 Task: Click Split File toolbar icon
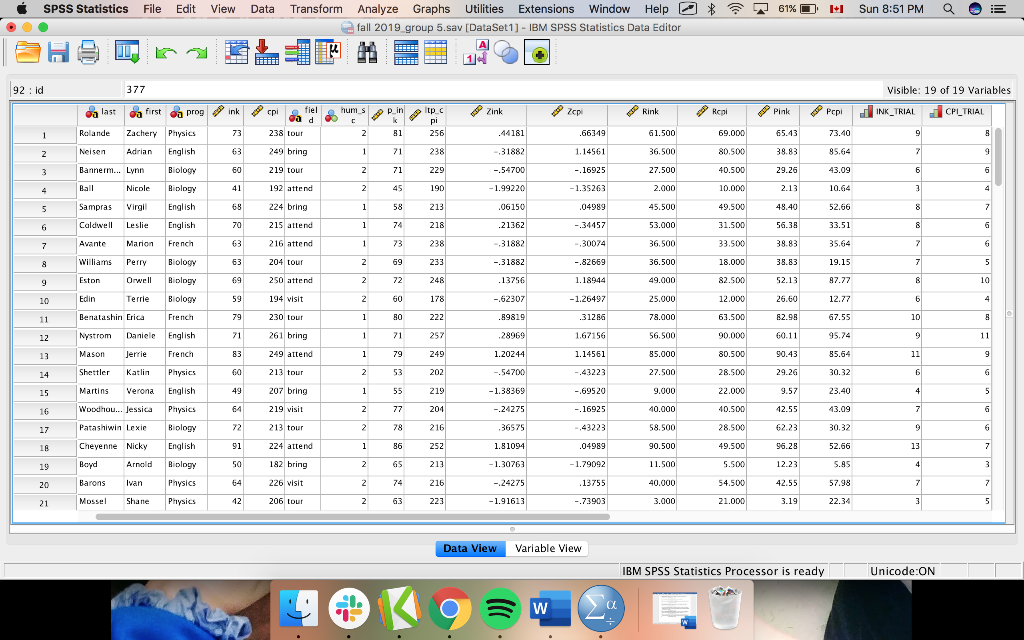click(406, 52)
